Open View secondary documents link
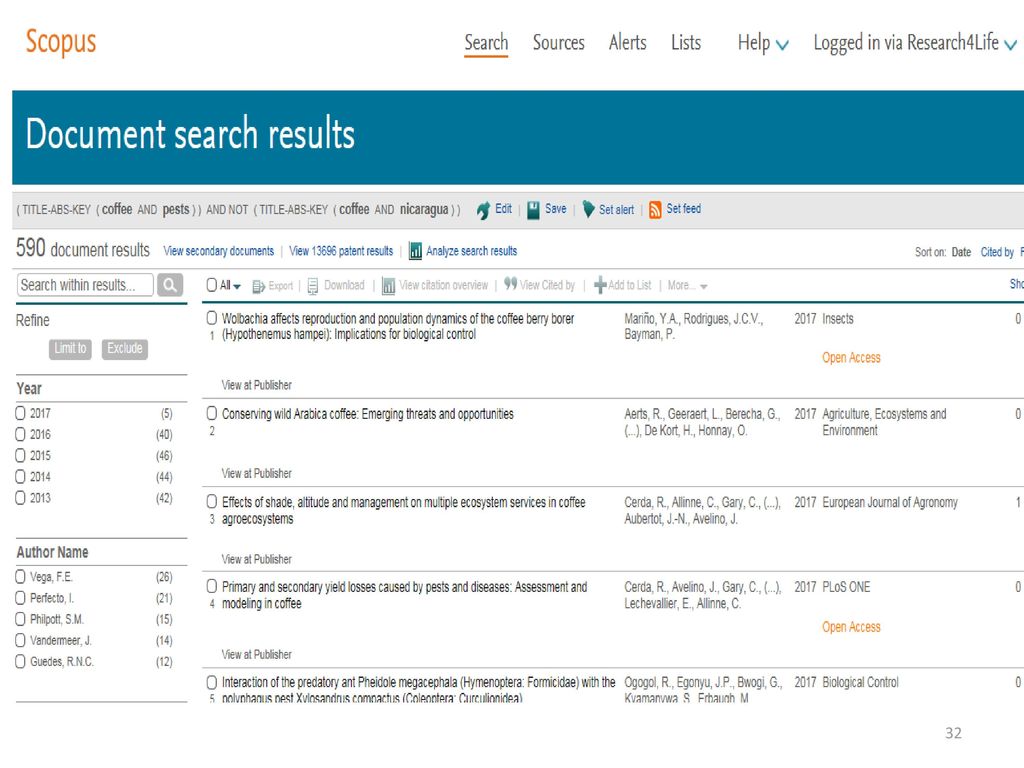The image size is (1024, 768). point(219,251)
